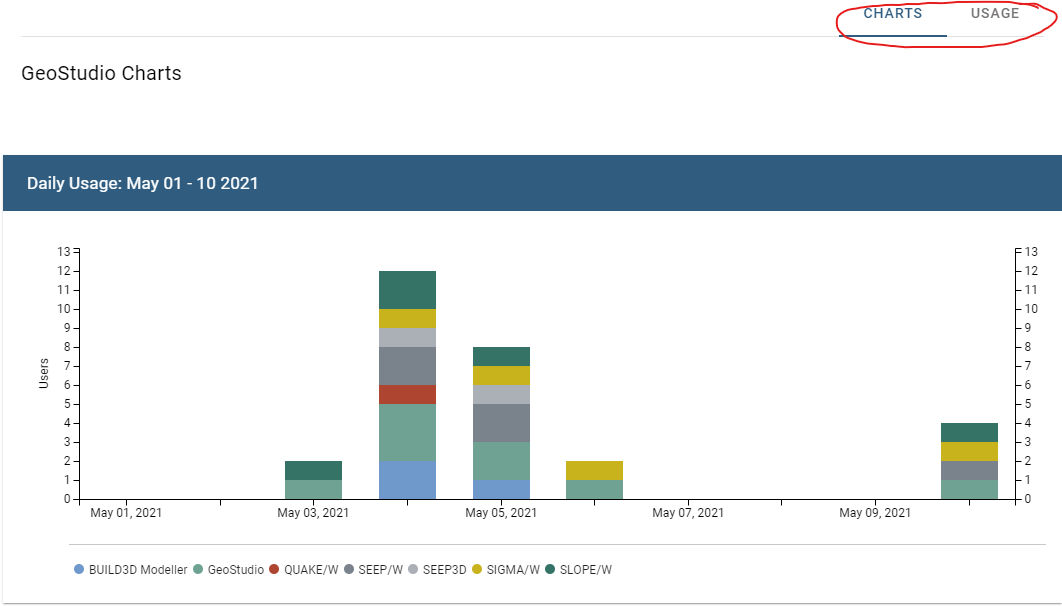Select blue BUILD3D segment of tallest bar
This screenshot has height=606, width=1062.
[x=407, y=480]
